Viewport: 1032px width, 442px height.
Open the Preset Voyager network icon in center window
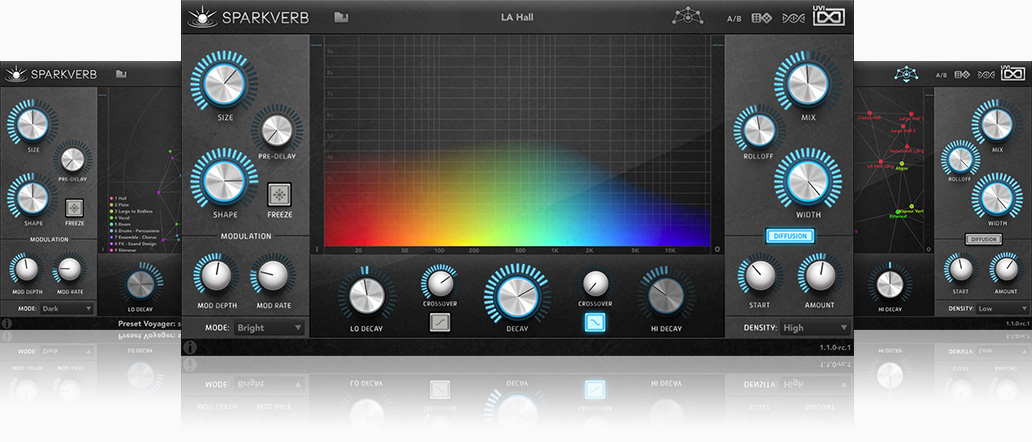(x=685, y=17)
